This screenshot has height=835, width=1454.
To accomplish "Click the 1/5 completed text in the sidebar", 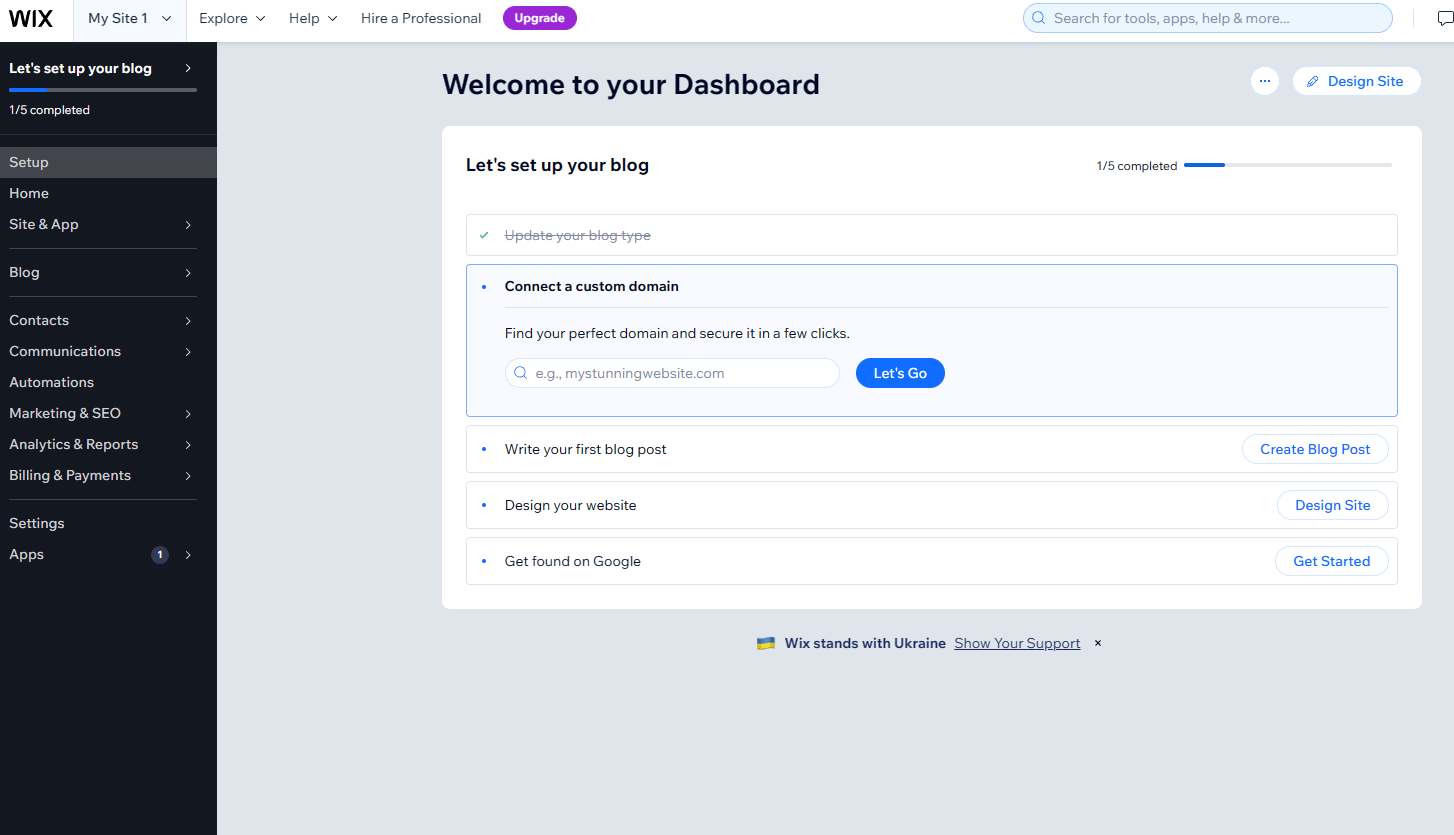I will (49, 110).
